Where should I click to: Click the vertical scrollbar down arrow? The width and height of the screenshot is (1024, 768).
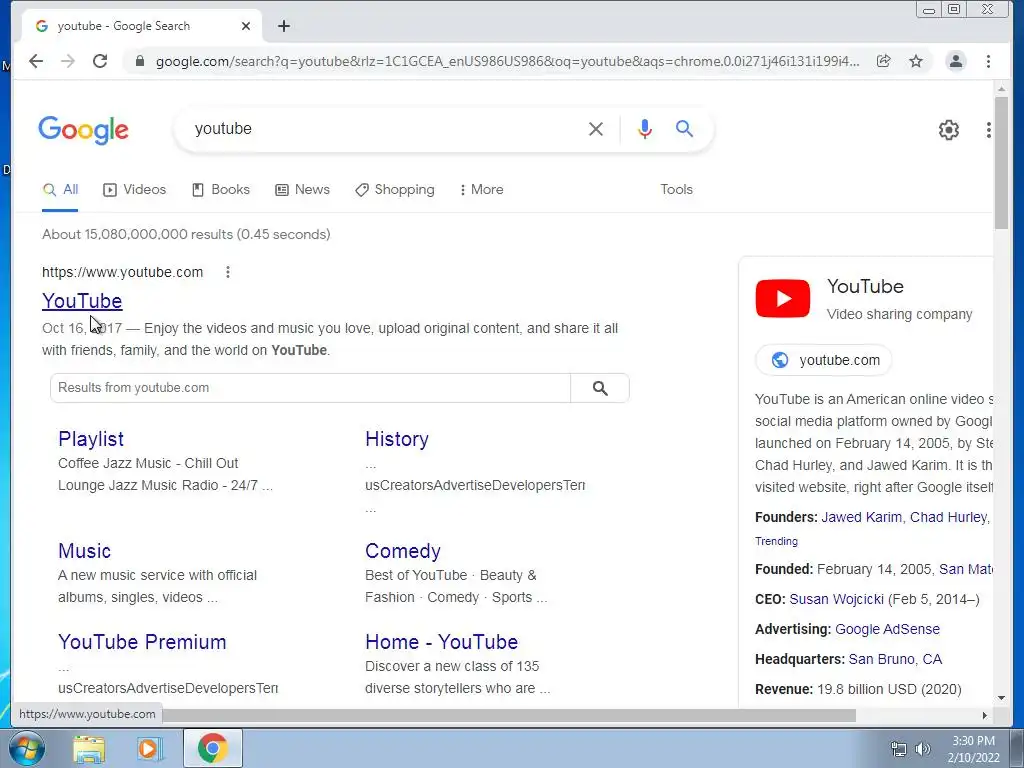pos(1001,697)
